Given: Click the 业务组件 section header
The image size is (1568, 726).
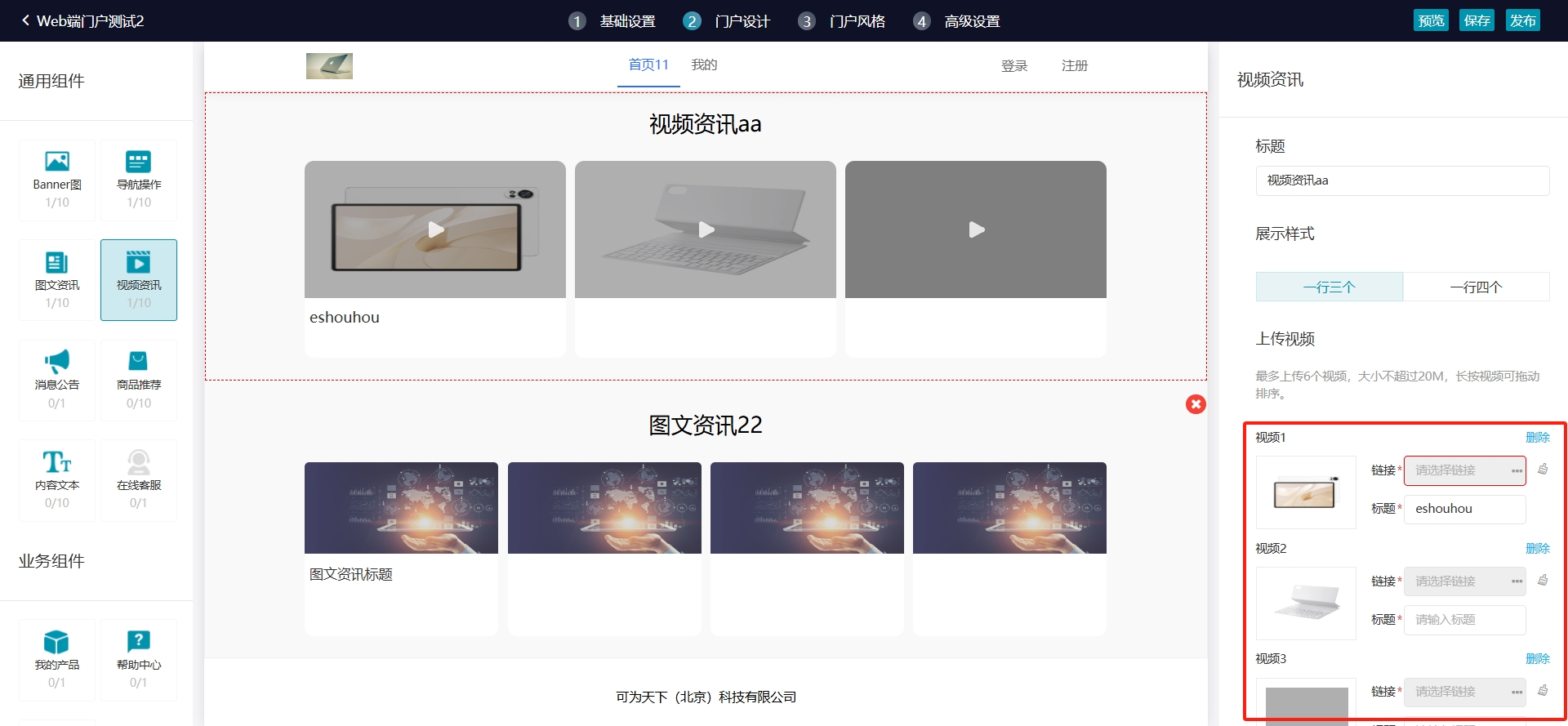Looking at the screenshot, I should tap(51, 561).
